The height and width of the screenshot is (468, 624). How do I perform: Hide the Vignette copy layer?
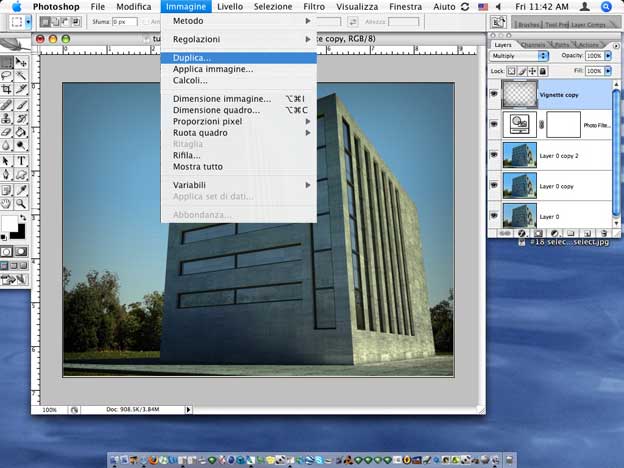(x=494, y=92)
